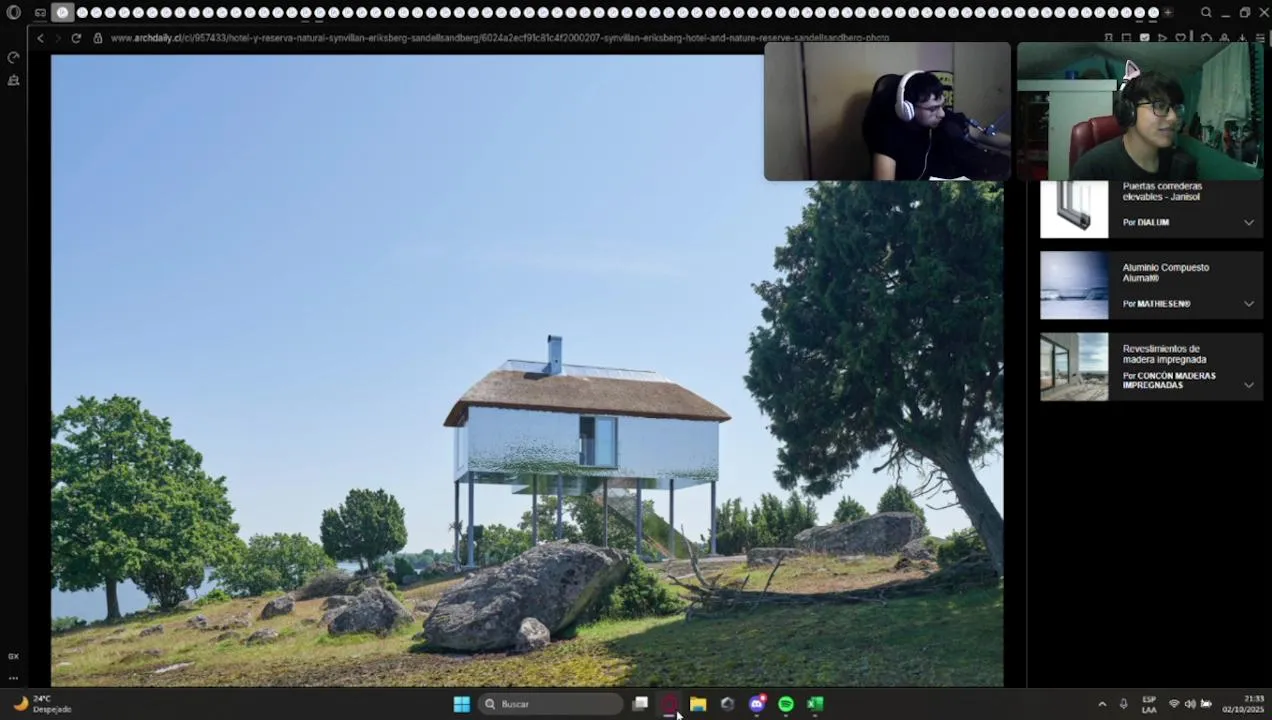
Task: Take a page snapshot with the camera-frame icon
Action: click(1126, 38)
